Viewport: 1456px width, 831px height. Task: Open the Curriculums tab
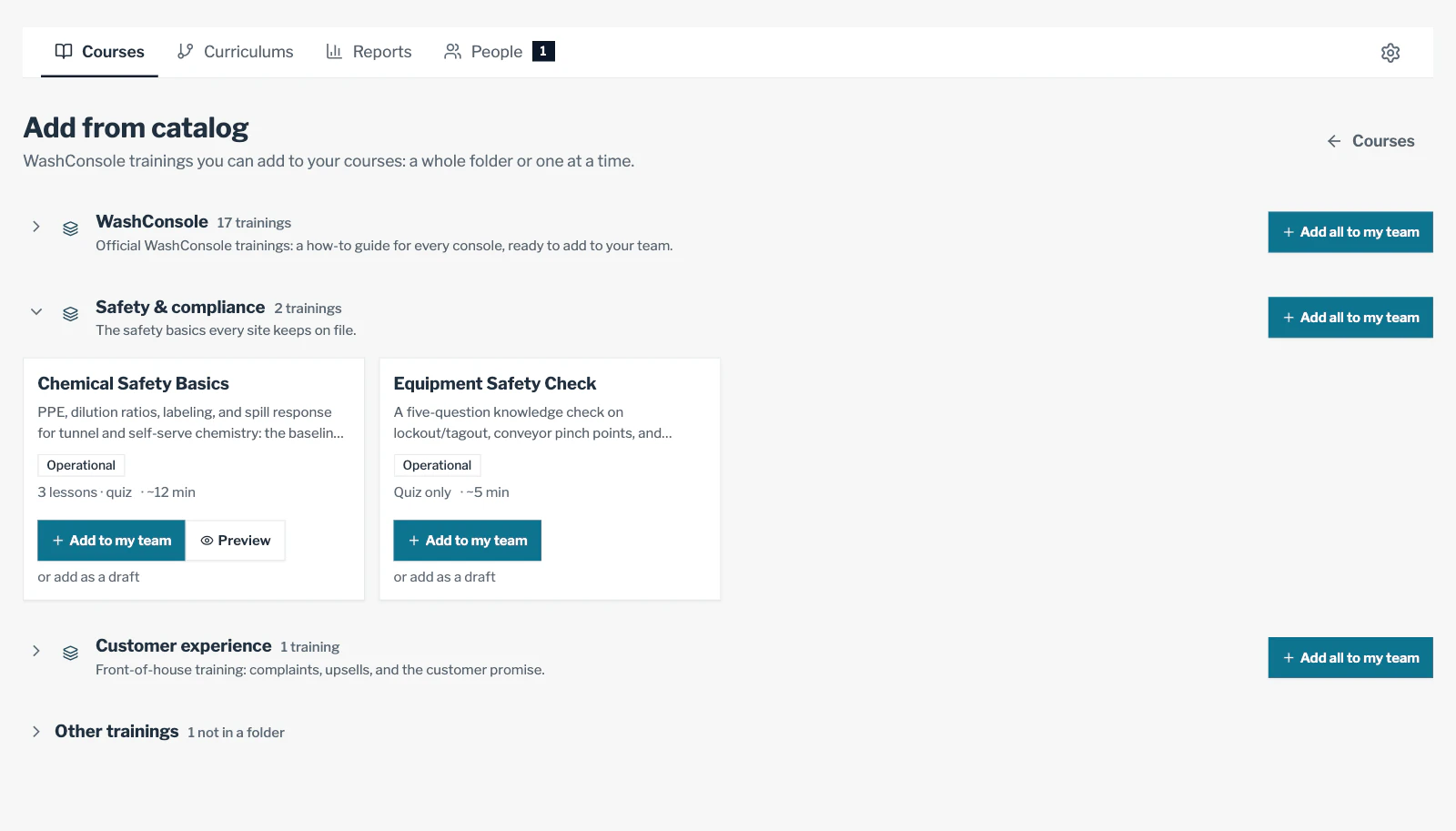[x=235, y=52]
